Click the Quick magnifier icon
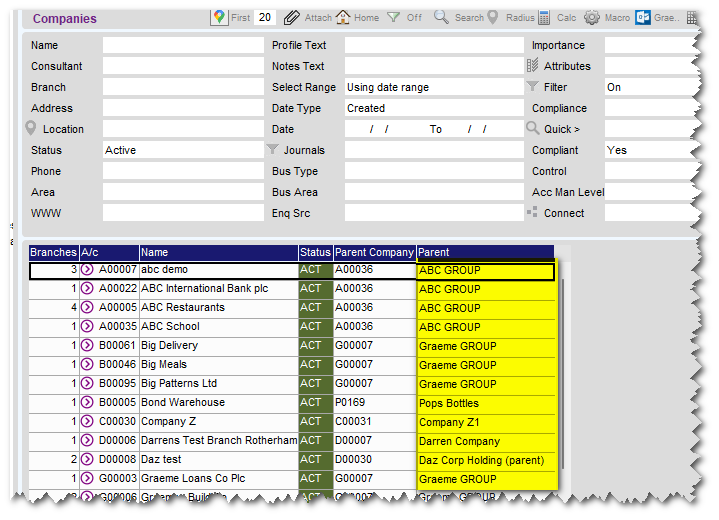719x520 pixels. pos(532,128)
